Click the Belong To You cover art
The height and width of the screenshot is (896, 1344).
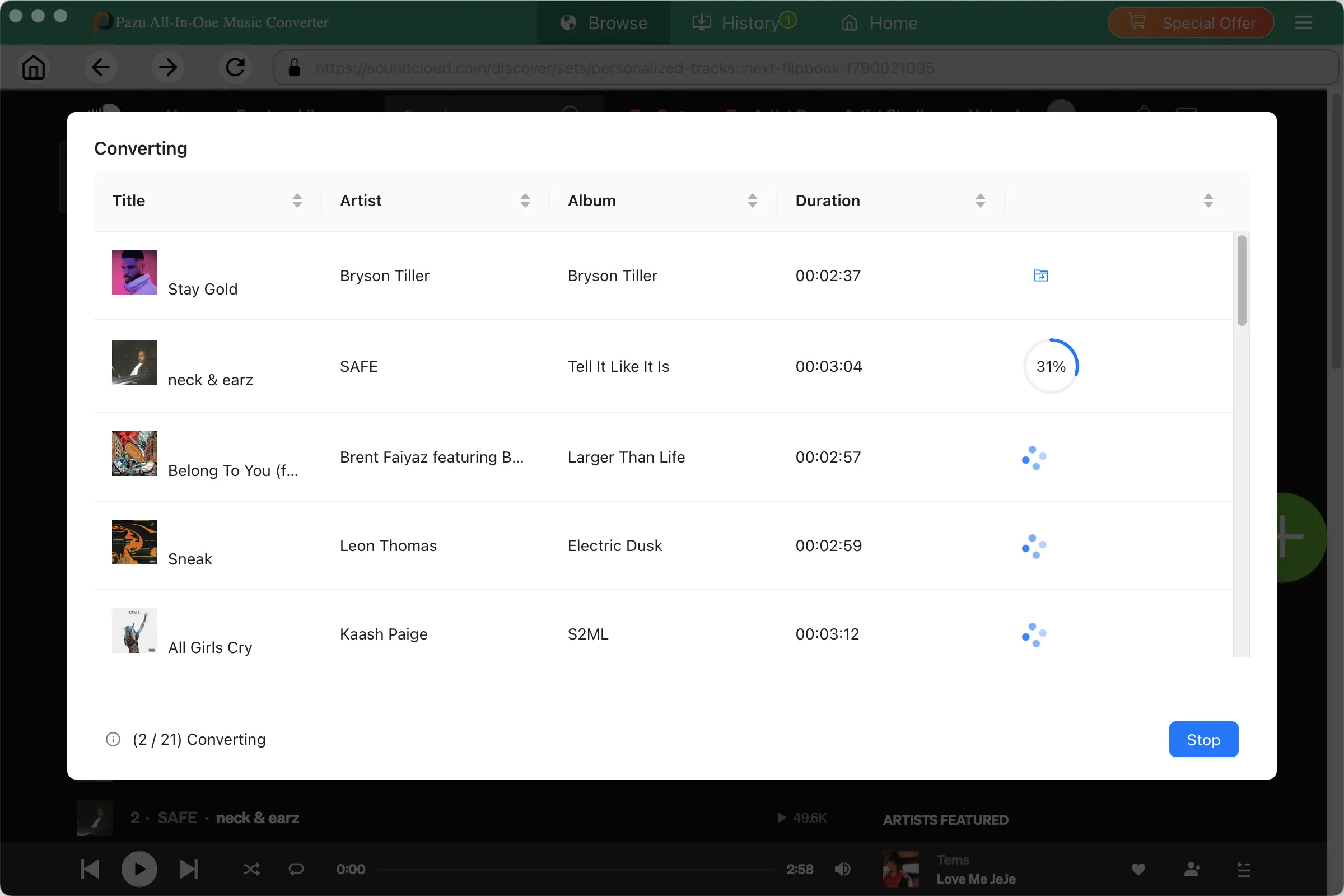134,454
